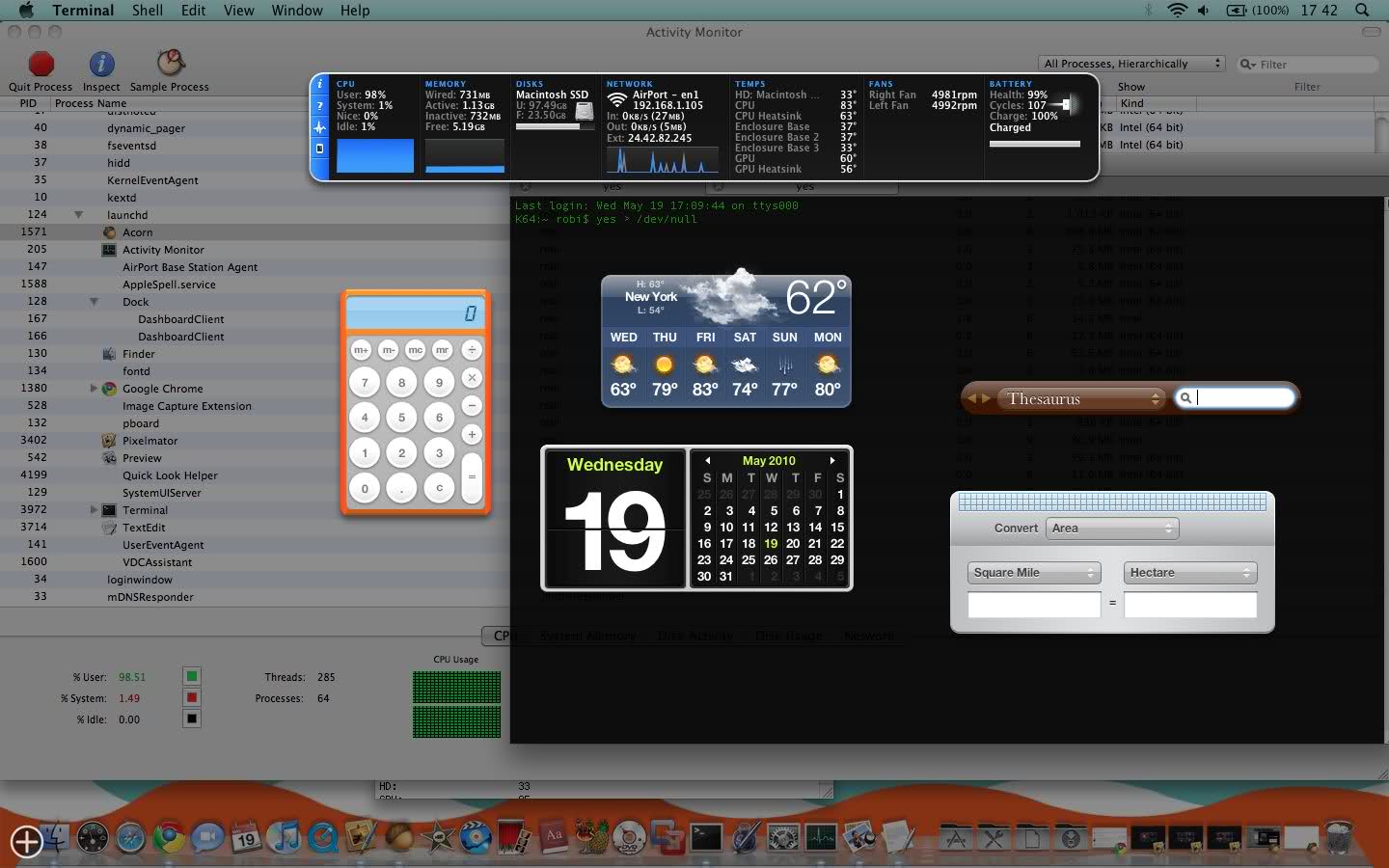Open QuickTime Player from the Dock
This screenshot has width=1389, height=868.
pos(323,837)
